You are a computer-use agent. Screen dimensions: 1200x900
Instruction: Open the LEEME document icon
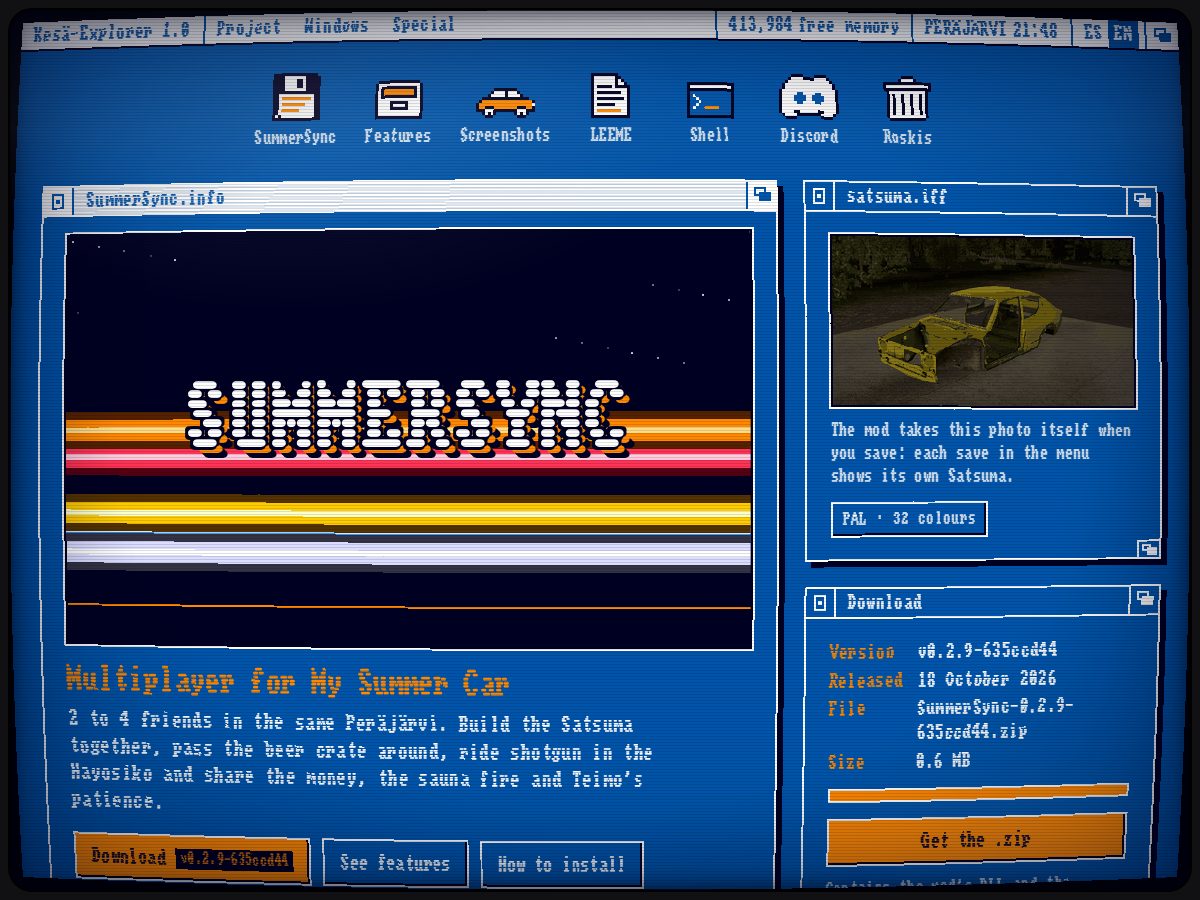pyautogui.click(x=610, y=108)
